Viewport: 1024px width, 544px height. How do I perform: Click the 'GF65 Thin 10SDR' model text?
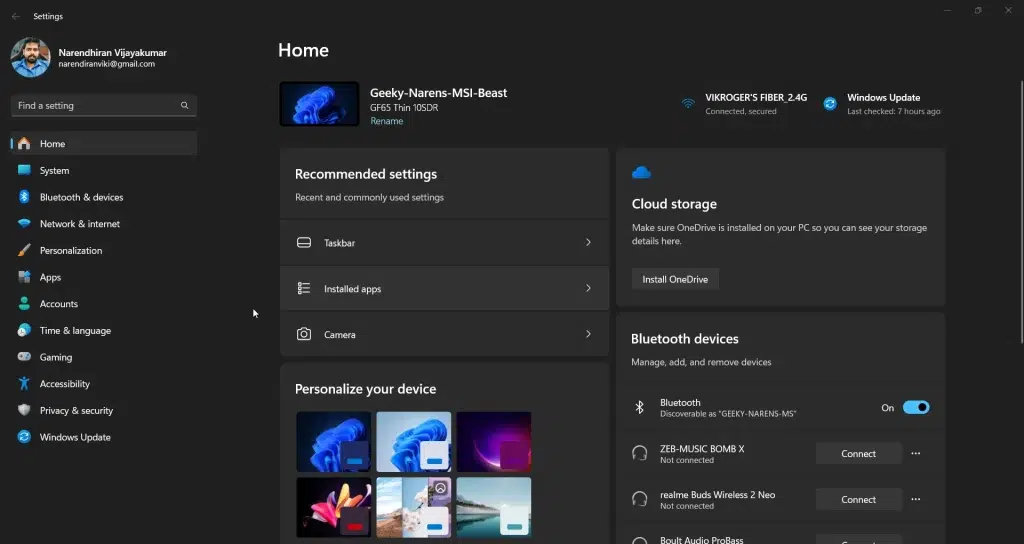click(x=404, y=108)
